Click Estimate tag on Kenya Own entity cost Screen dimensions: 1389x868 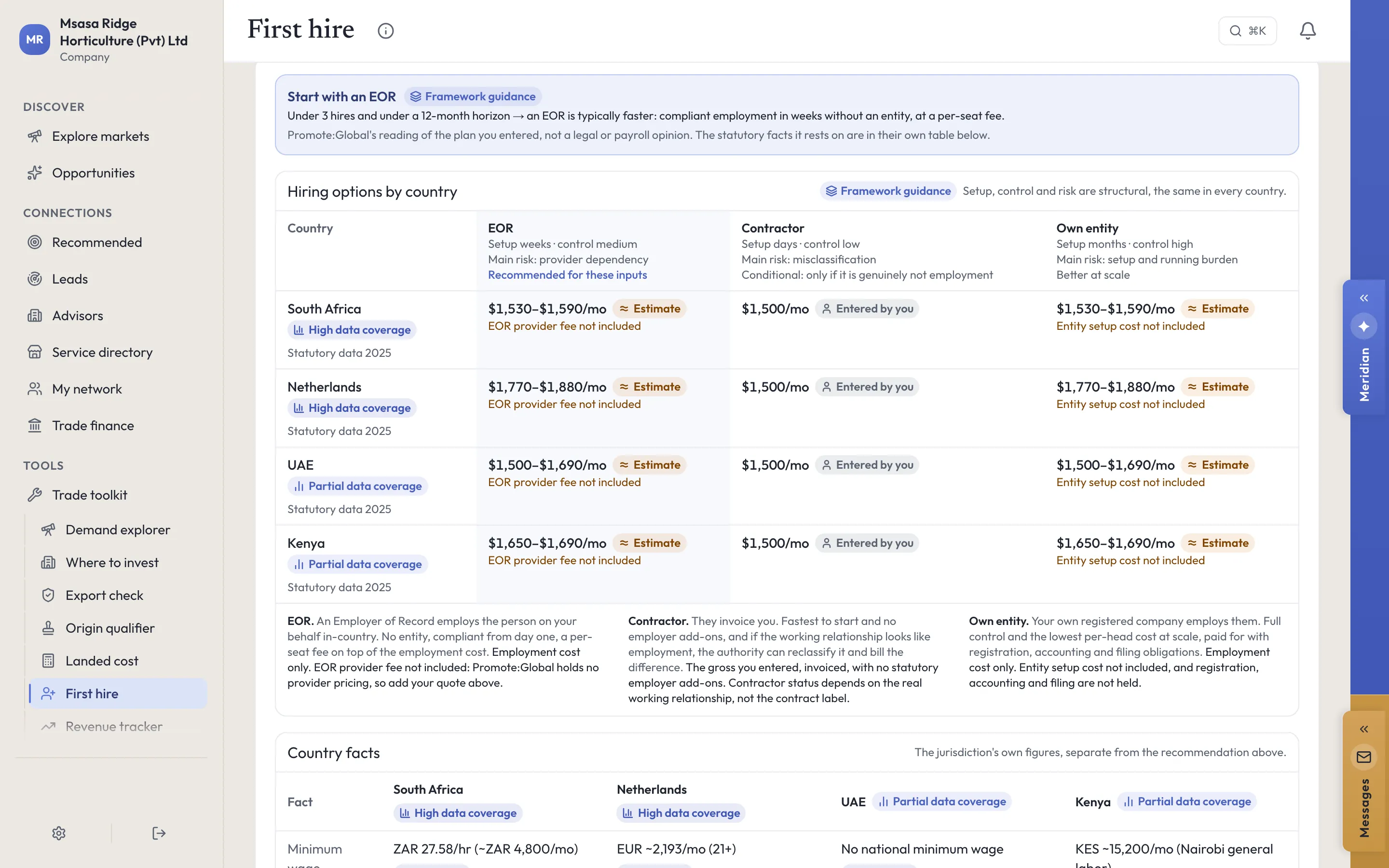pyautogui.click(x=1217, y=543)
